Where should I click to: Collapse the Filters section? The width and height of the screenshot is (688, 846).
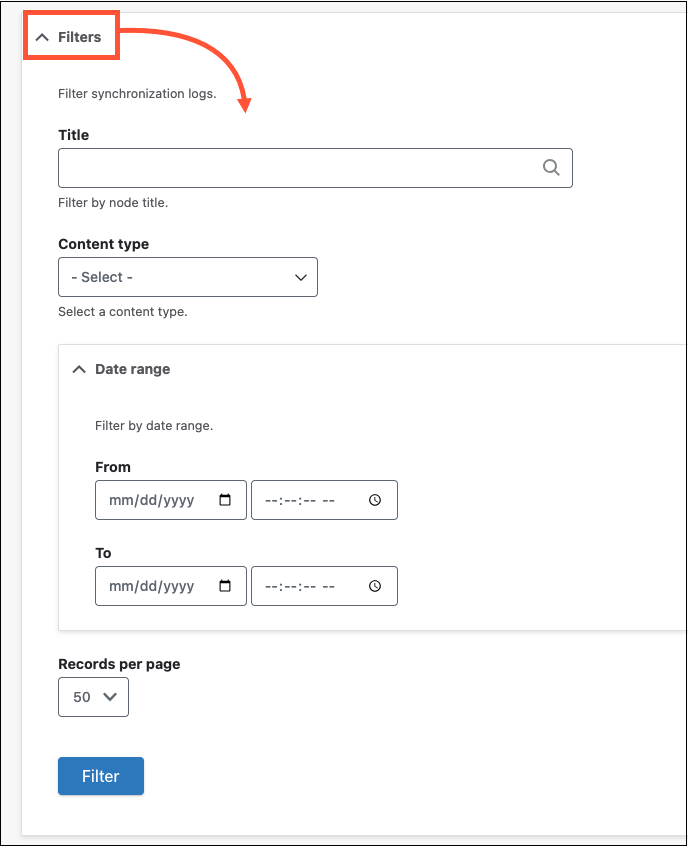(69, 37)
